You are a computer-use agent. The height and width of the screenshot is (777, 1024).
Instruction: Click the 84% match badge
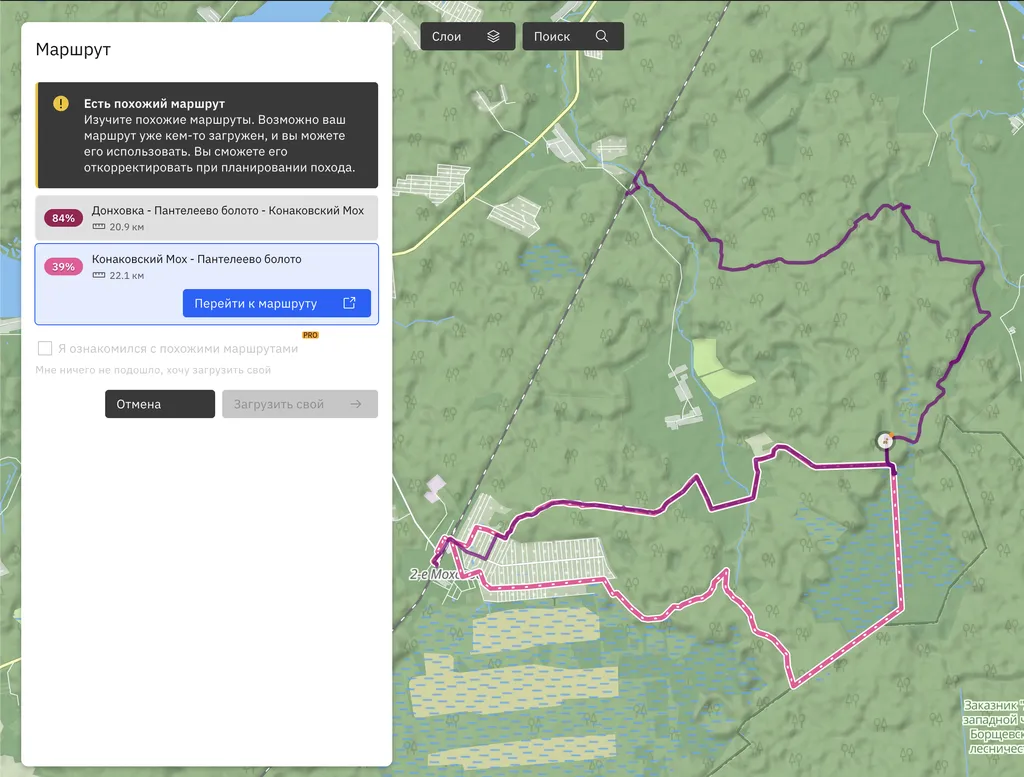point(63,218)
